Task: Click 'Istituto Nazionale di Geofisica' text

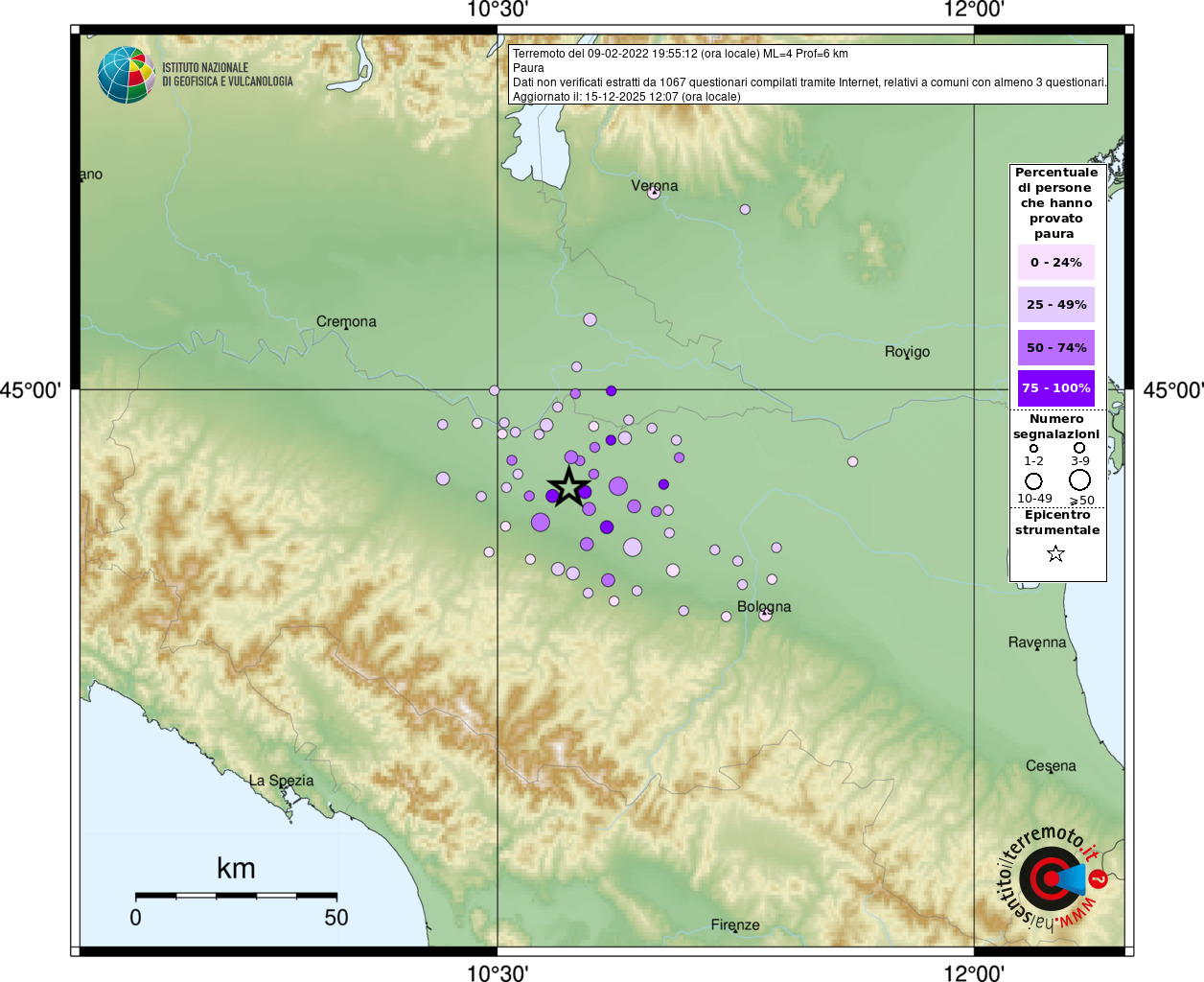Action: click(x=227, y=75)
